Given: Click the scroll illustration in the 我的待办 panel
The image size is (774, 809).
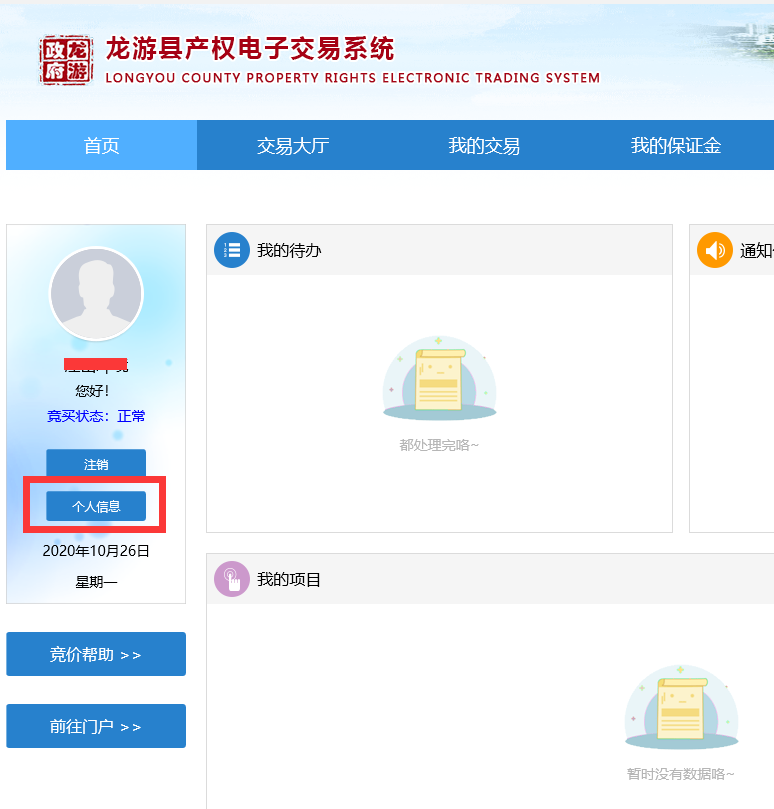Looking at the screenshot, I should pos(439,379).
